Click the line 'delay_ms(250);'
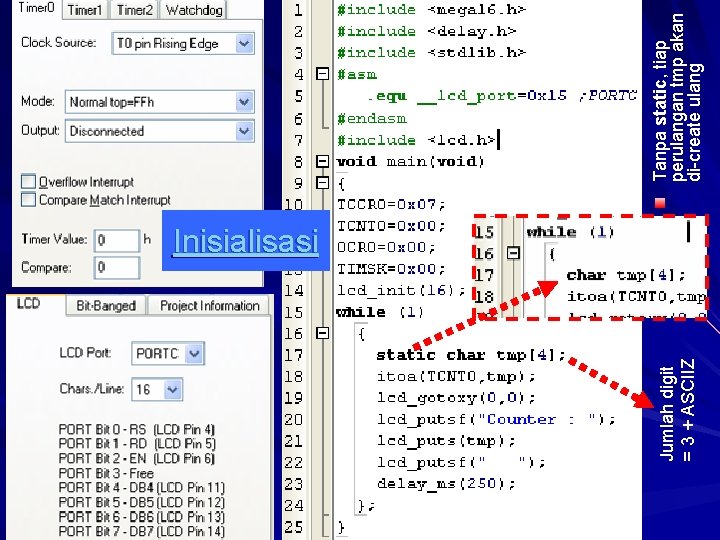Image resolution: width=720 pixels, height=540 pixels. coord(446,484)
